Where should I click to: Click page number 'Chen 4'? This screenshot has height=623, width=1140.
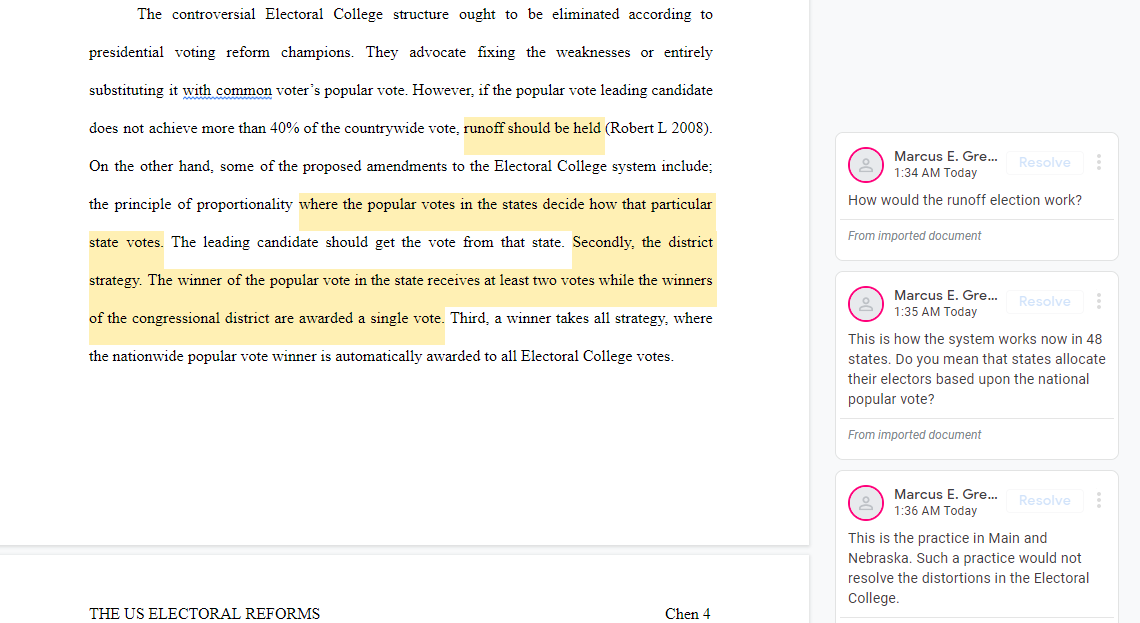click(688, 614)
